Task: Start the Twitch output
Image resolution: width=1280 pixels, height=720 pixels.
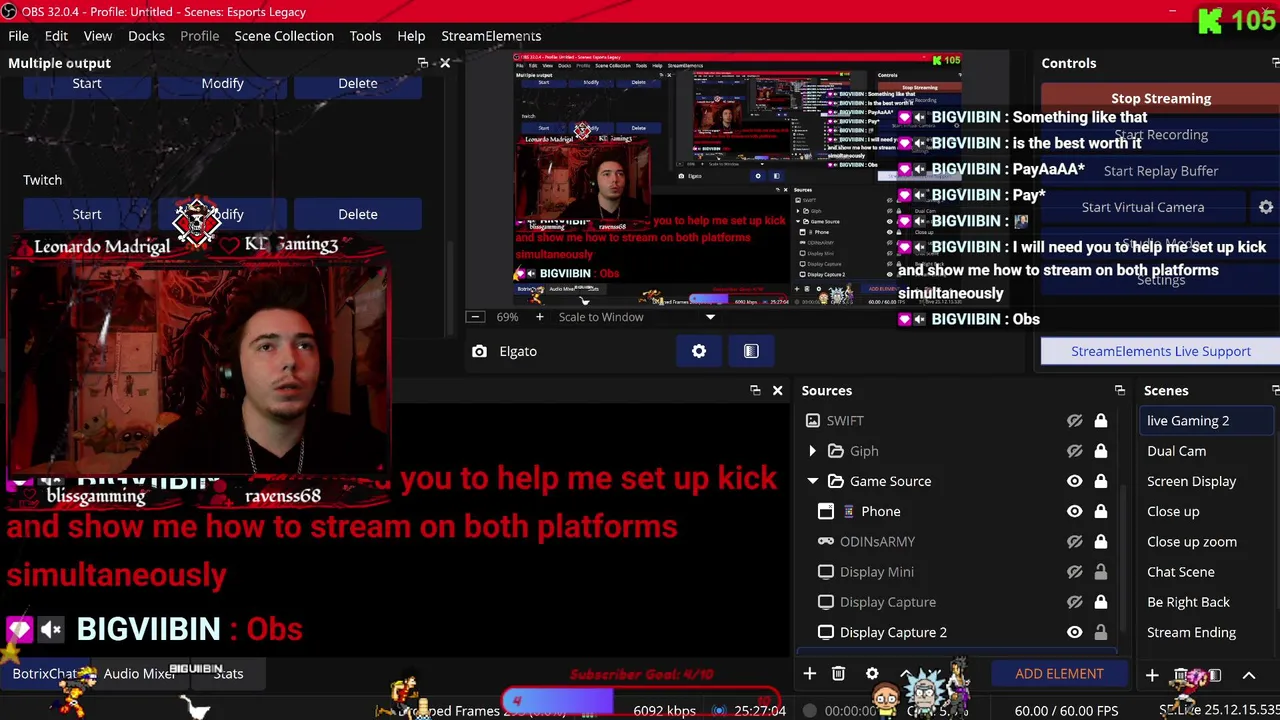Action: click(x=87, y=214)
